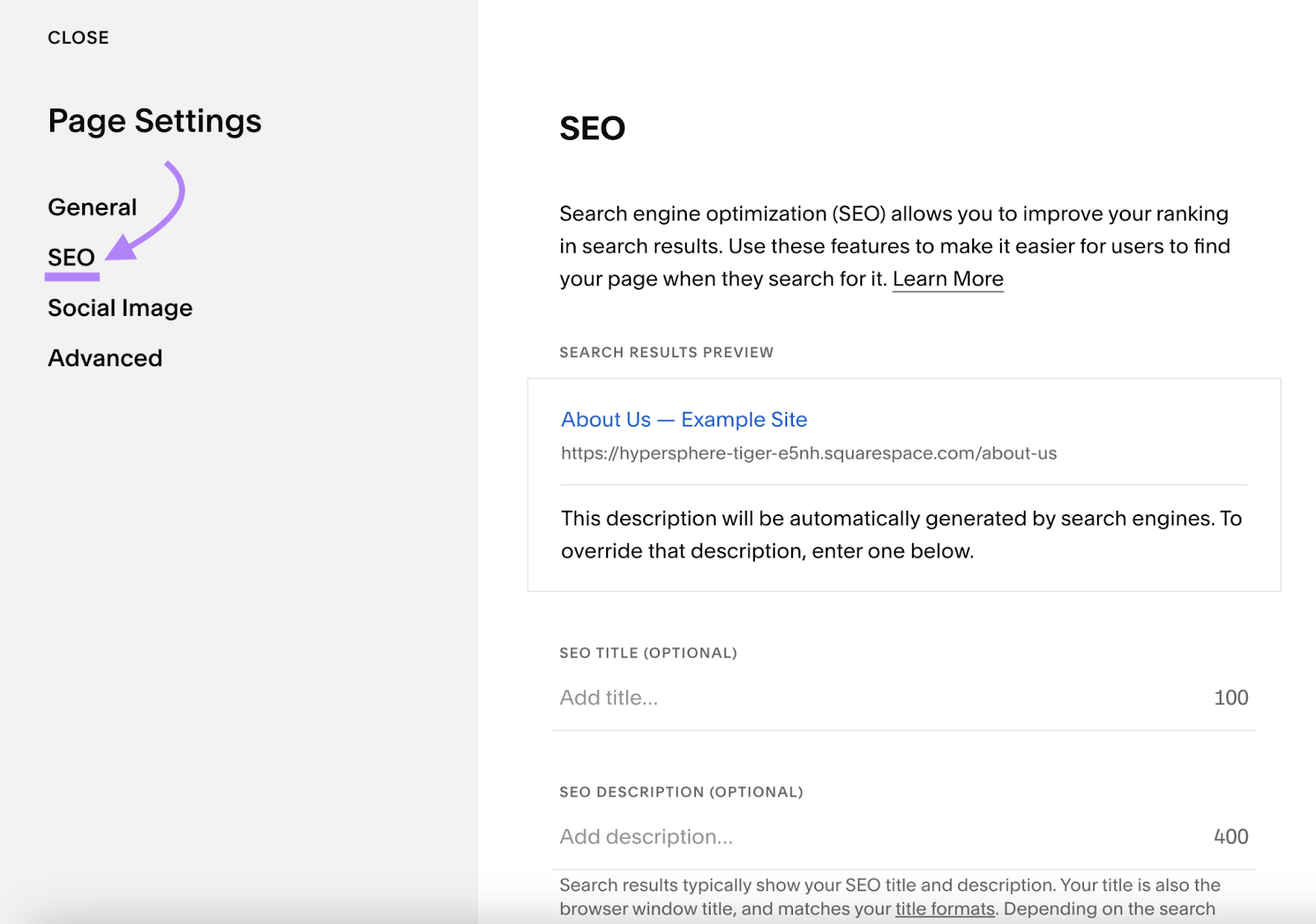This screenshot has height=924, width=1316.
Task: Click into the Add title field
Action: [740, 697]
